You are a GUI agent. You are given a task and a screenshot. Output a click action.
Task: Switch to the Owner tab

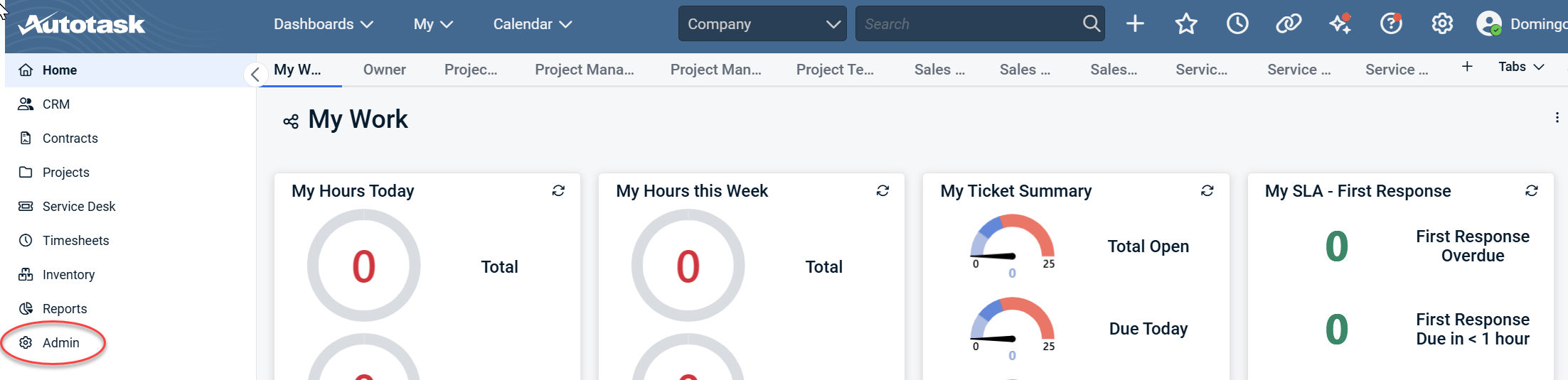pos(384,70)
